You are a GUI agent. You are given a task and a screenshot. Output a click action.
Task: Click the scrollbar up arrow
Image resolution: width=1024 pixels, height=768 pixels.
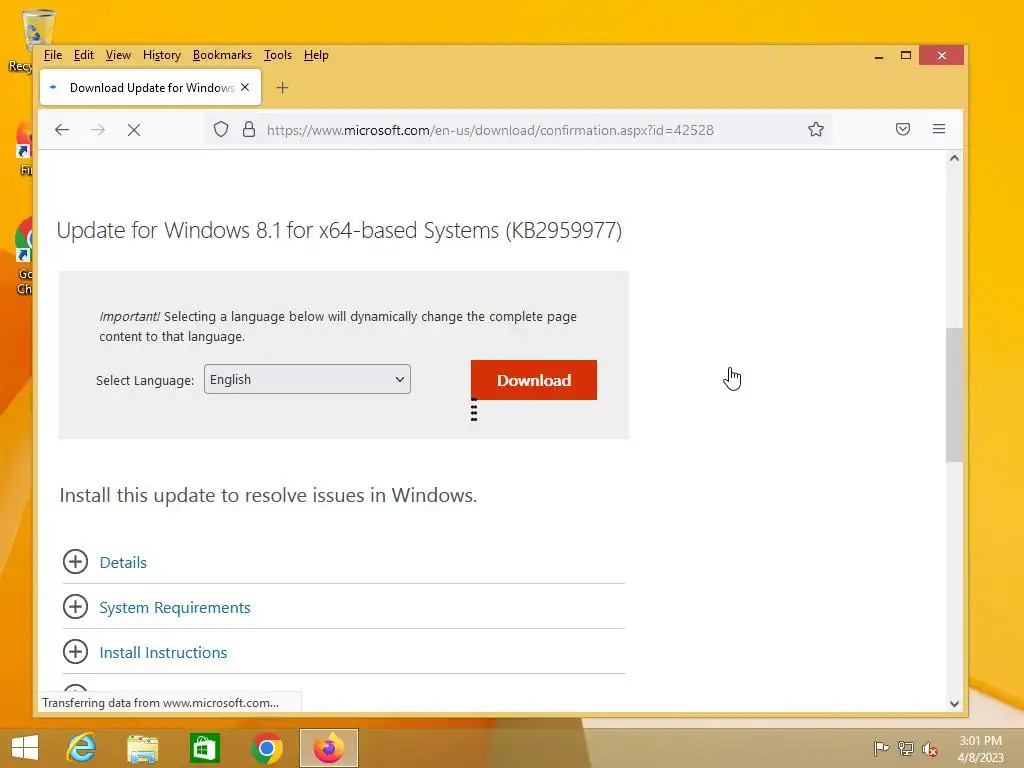(x=954, y=158)
